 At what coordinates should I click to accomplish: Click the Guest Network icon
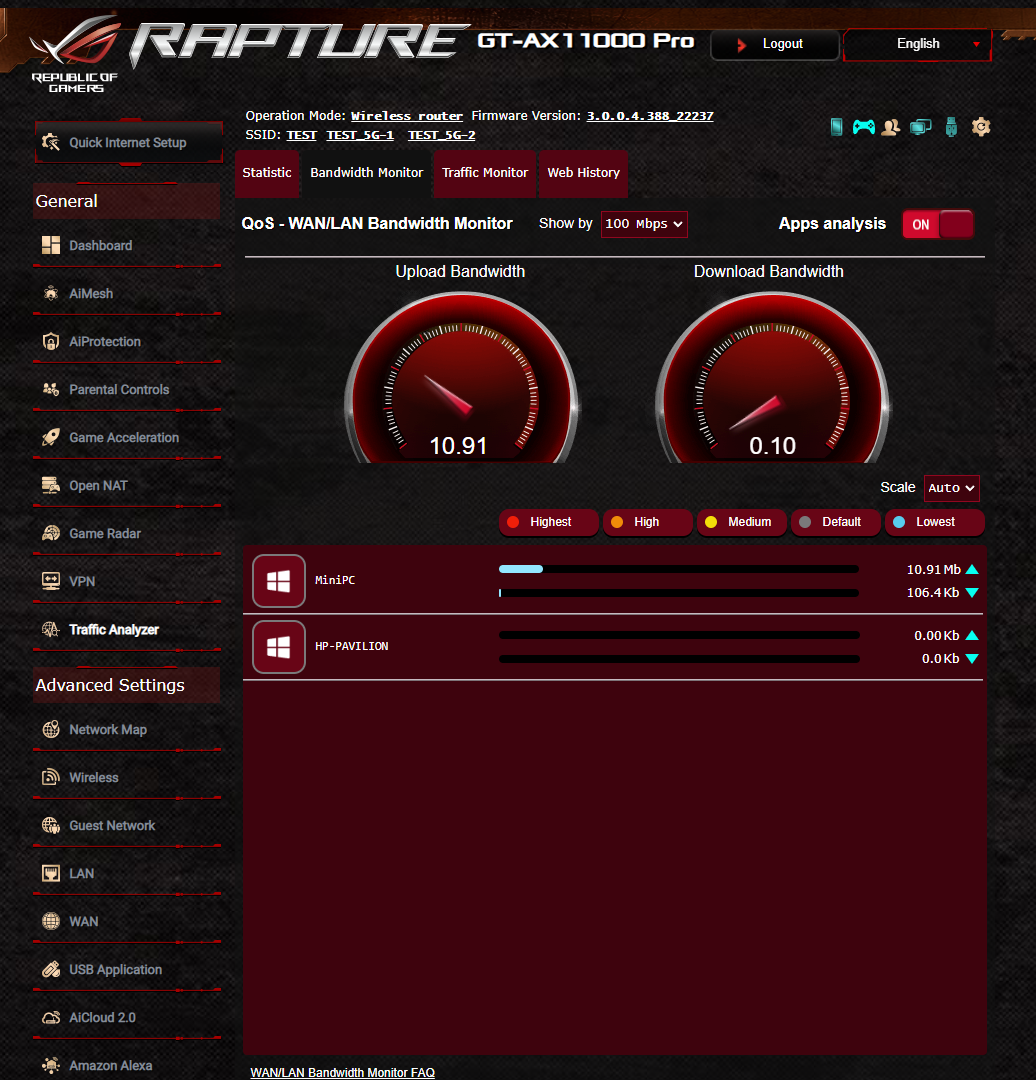51,825
